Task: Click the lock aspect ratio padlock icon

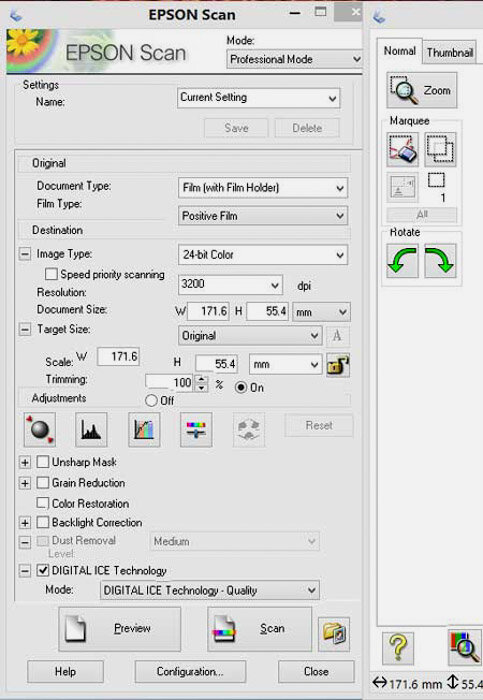Action: [338, 365]
